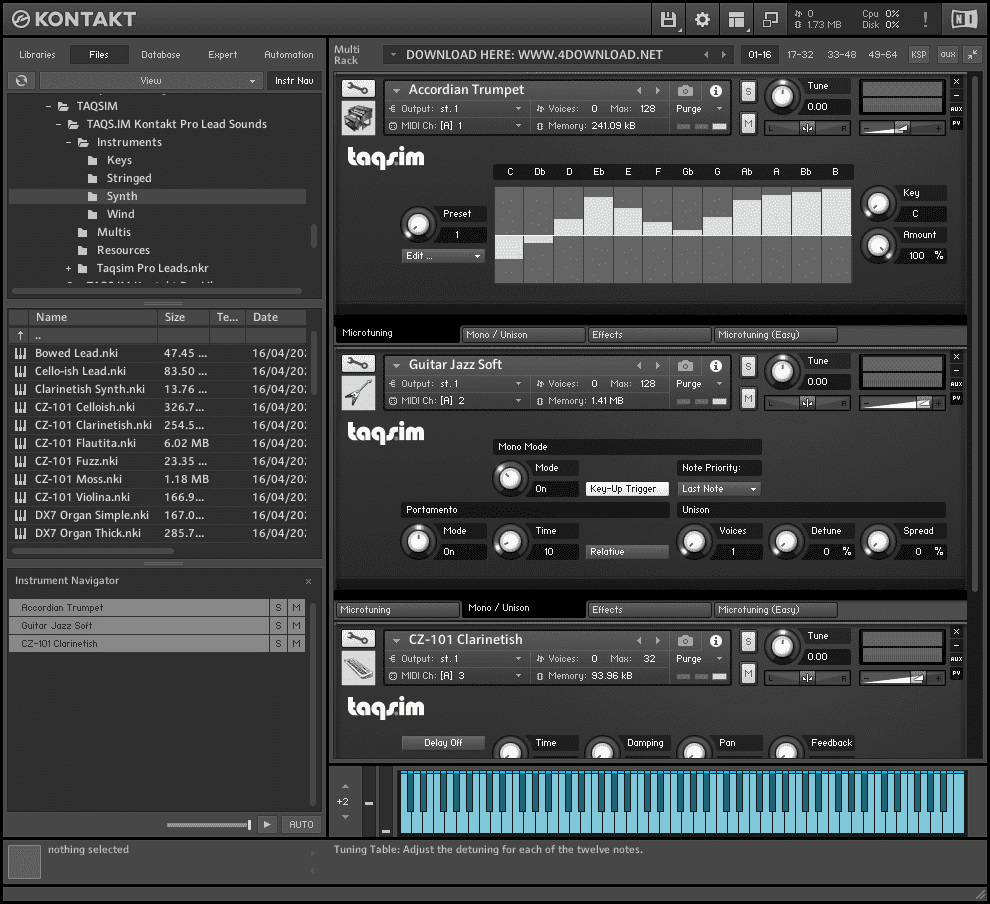
Task: Toggle minimized view icon in header
Action: [x=770, y=20]
